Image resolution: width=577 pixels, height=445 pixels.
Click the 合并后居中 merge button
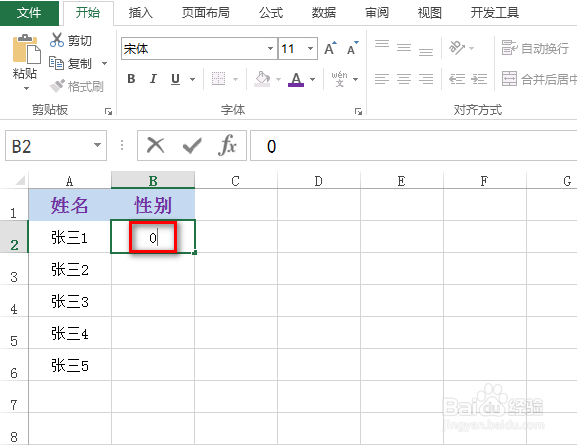point(539,79)
